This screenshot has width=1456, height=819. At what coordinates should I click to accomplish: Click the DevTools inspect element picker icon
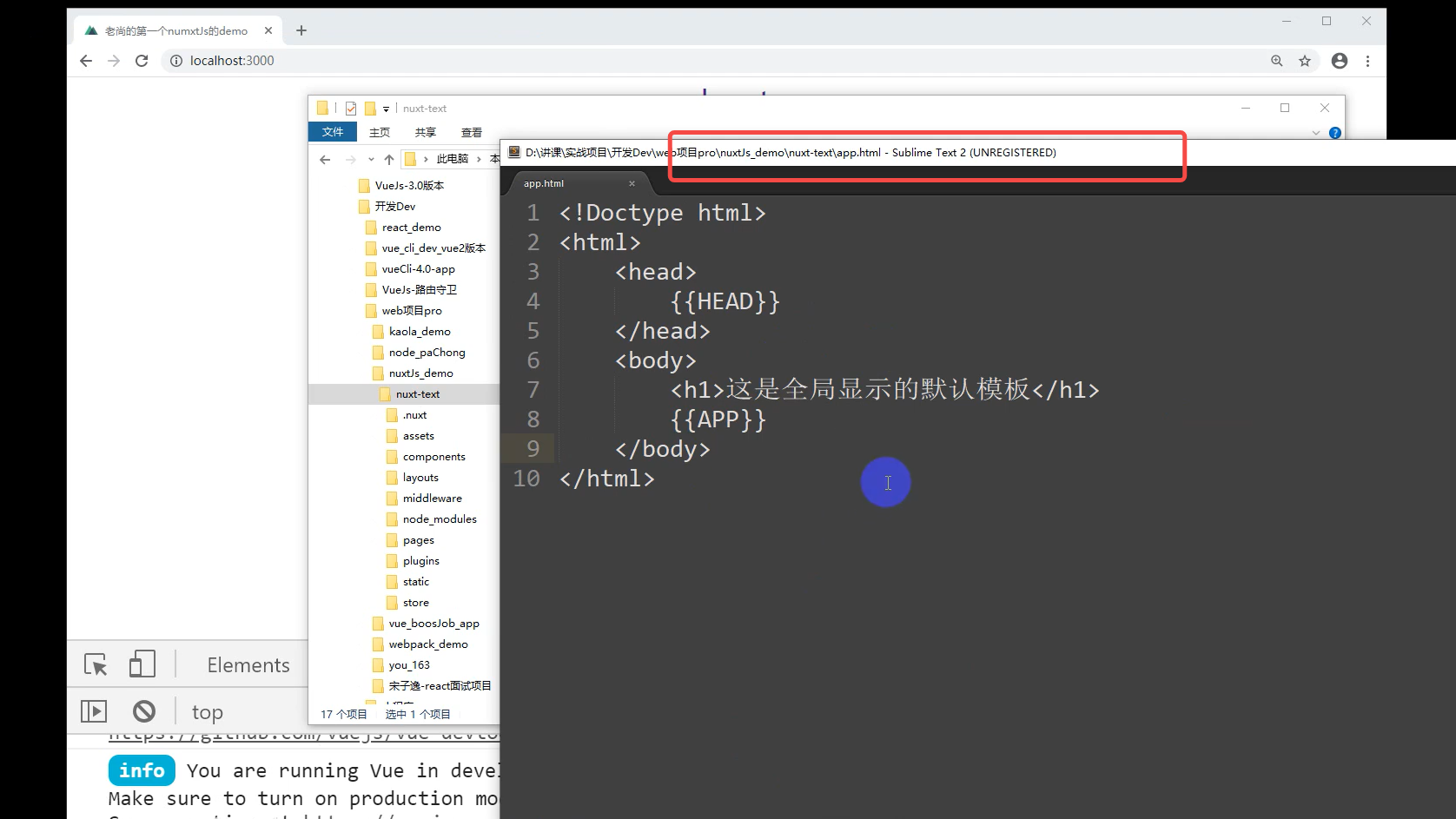96,664
